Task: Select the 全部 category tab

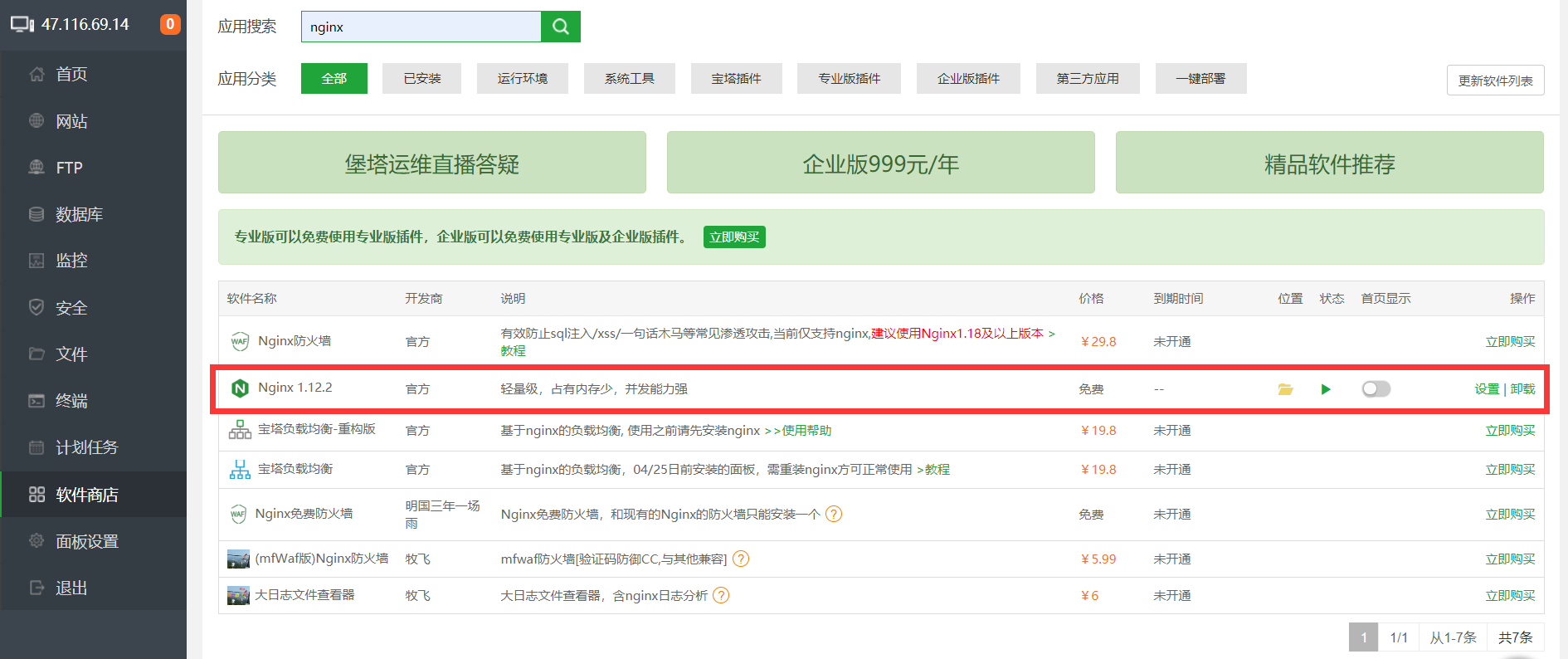Action: [334, 78]
